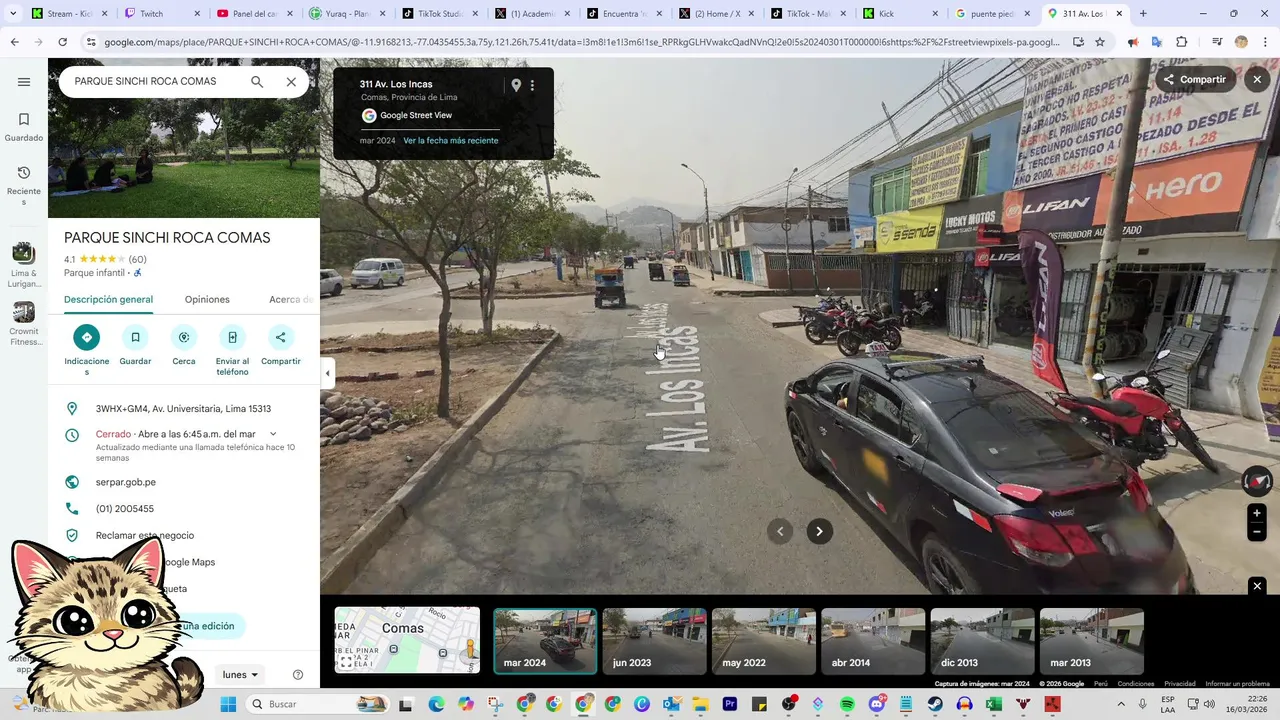Open the Chrome tab search dropdown
Image resolution: width=1280 pixels, height=720 pixels.
pyautogui.click(x=13, y=14)
